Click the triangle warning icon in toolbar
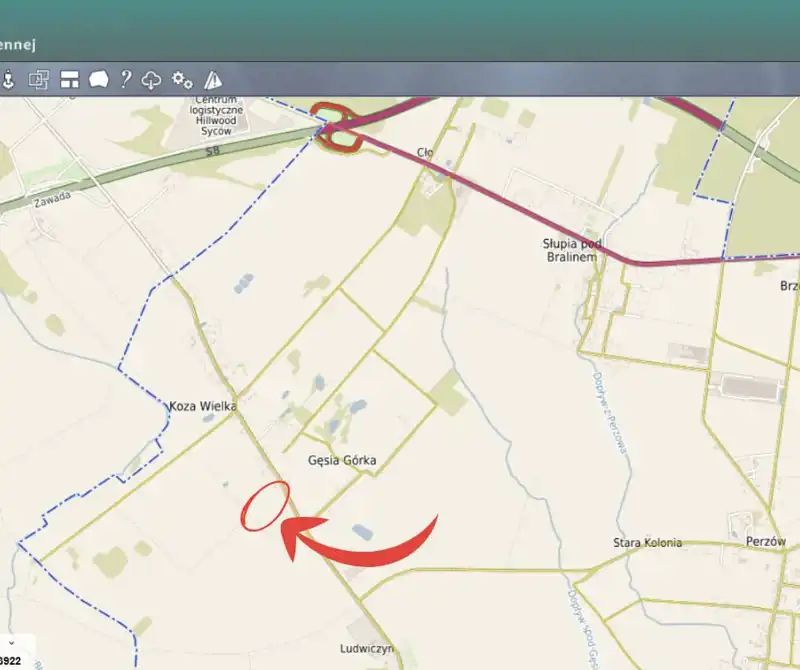Viewport: 800px width, 670px height. pyautogui.click(x=212, y=80)
